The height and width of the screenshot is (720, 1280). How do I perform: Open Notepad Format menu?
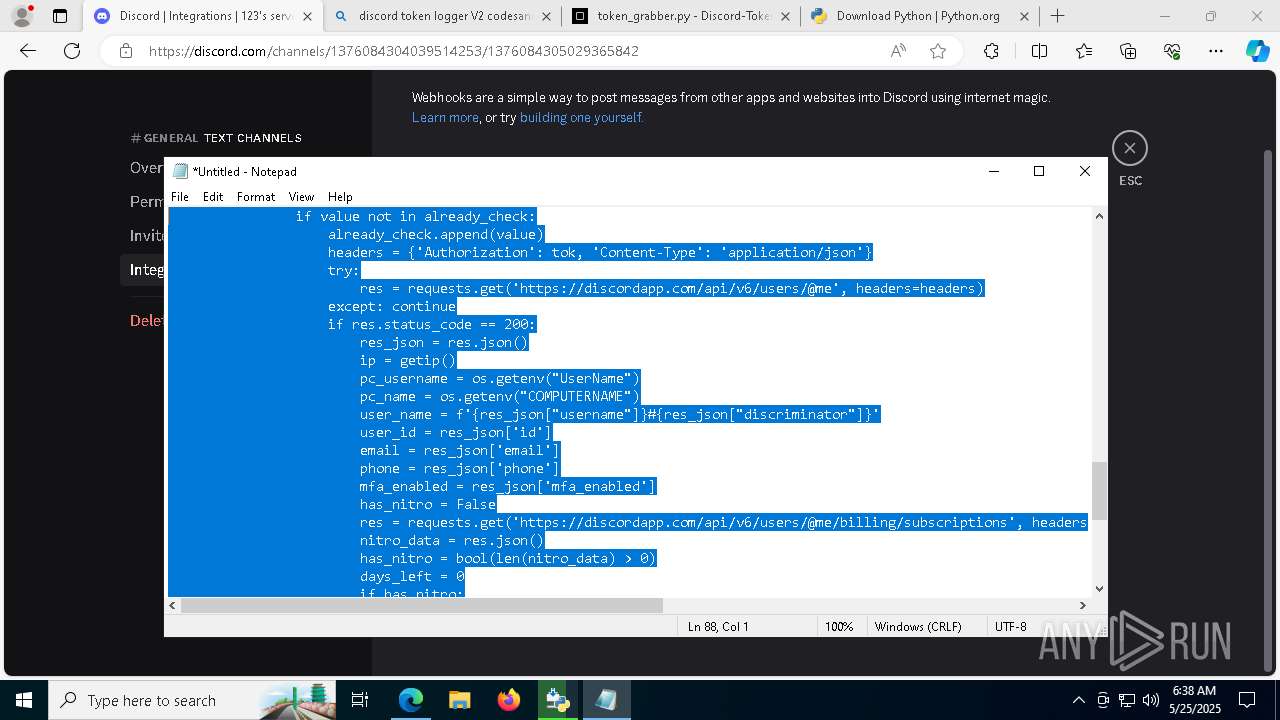tap(256, 197)
